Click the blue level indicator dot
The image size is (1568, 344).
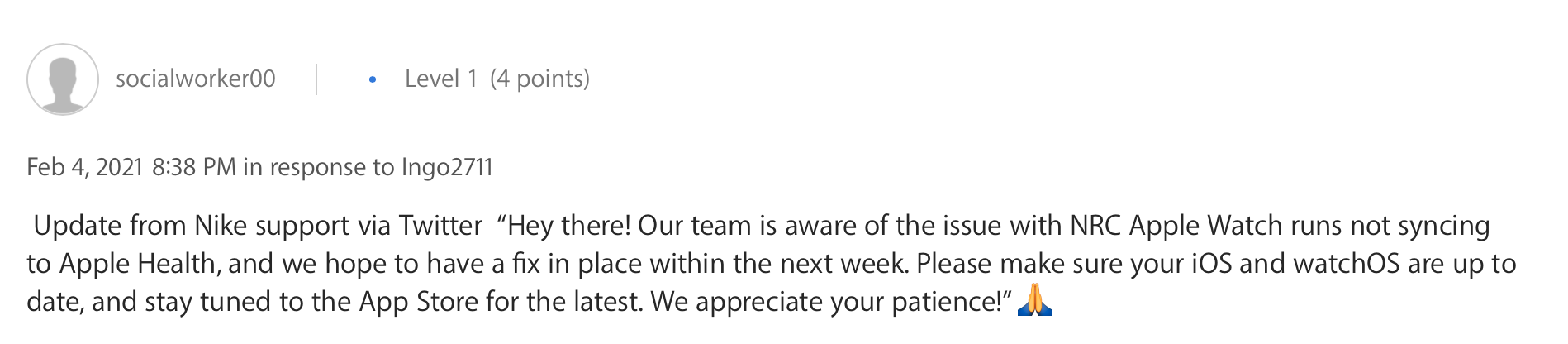[x=373, y=79]
